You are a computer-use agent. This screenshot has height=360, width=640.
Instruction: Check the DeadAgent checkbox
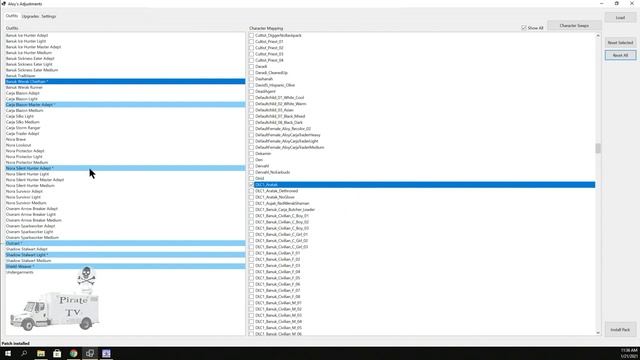pos(251,91)
